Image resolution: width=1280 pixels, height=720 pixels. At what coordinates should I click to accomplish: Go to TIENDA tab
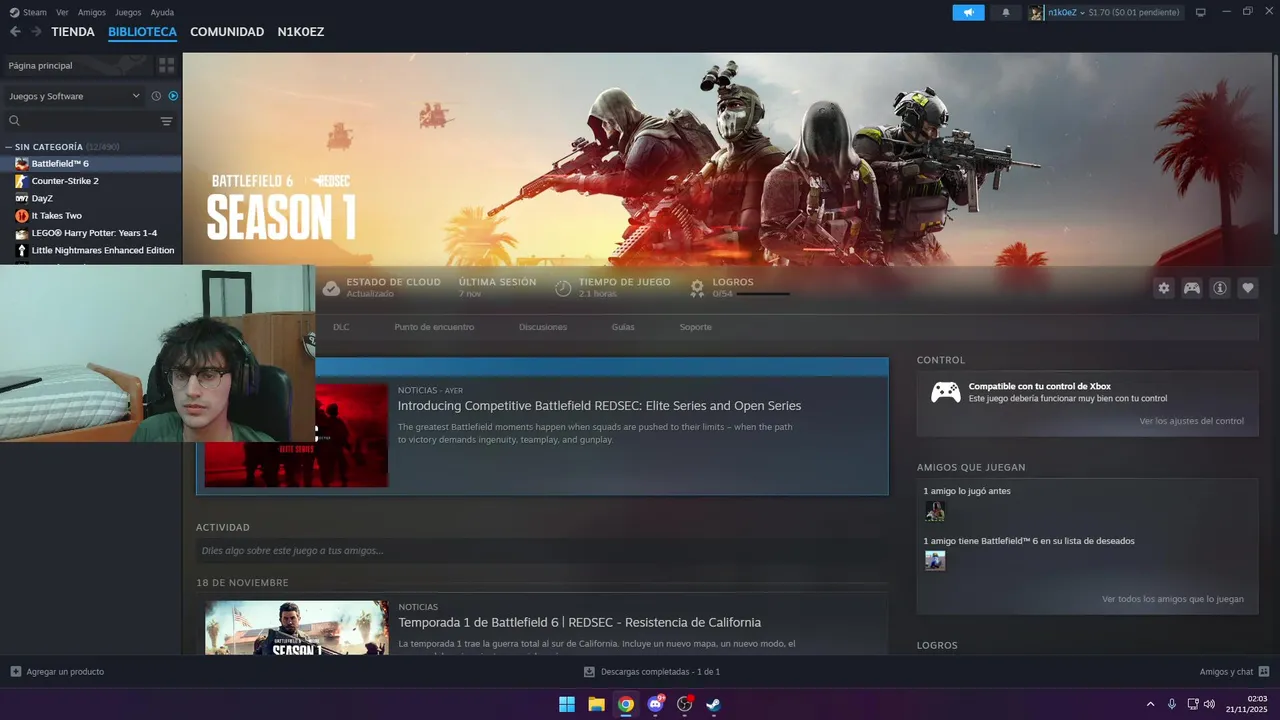pos(73,32)
